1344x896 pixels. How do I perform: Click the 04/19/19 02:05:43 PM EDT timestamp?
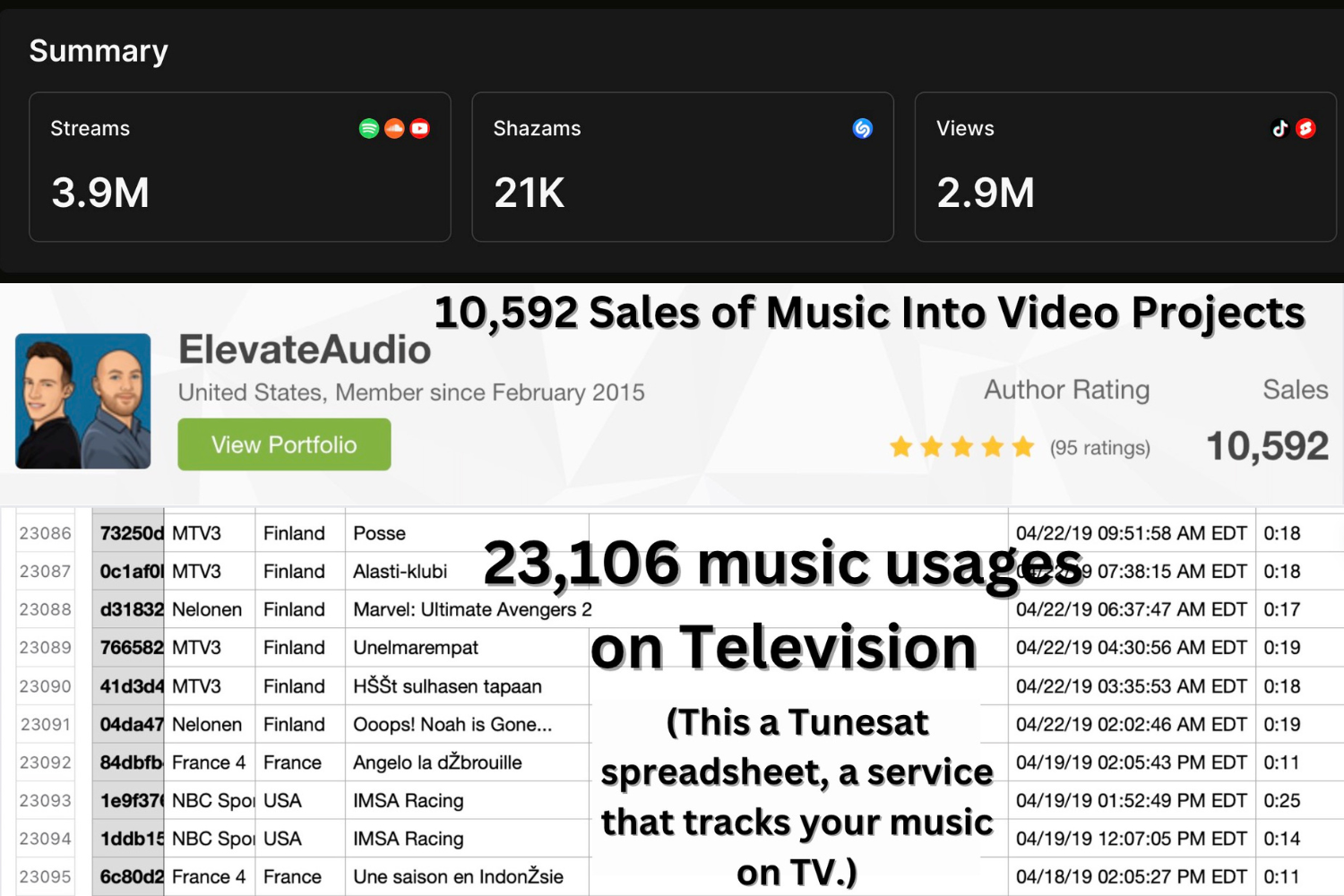[1132, 762]
